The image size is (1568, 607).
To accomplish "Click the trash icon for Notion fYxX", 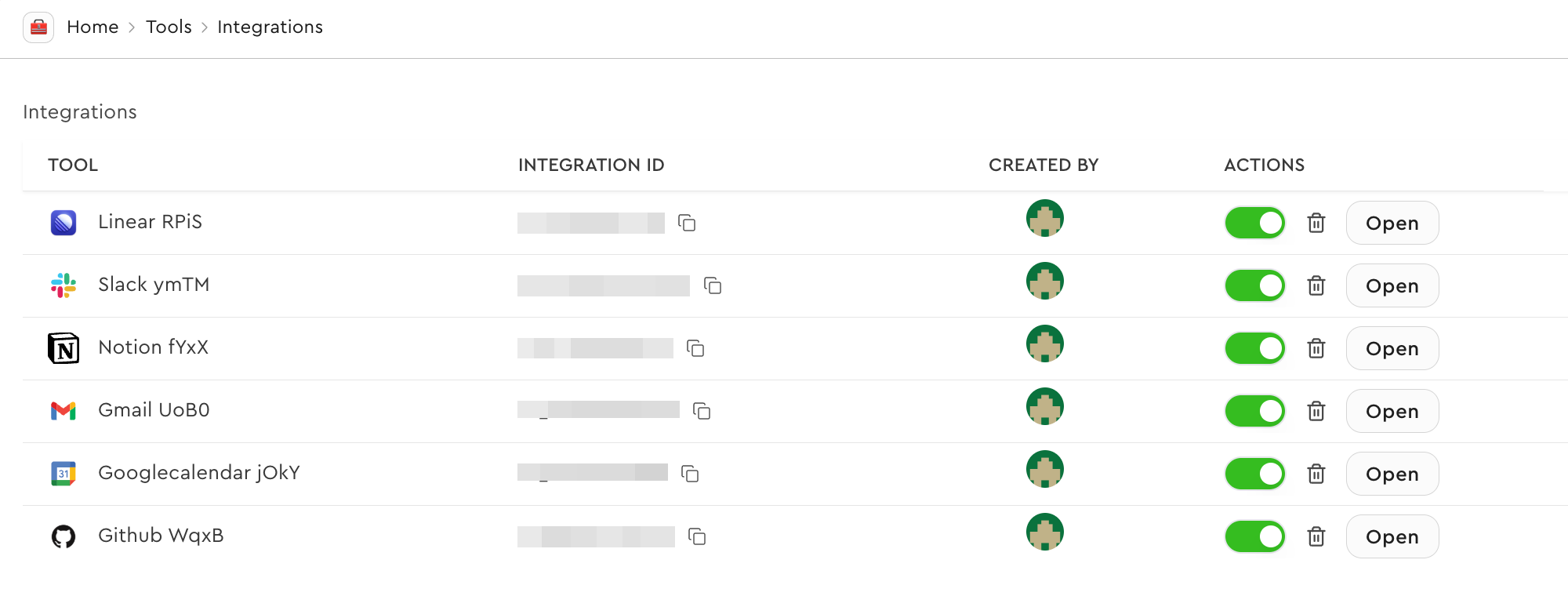I will click(x=1317, y=347).
